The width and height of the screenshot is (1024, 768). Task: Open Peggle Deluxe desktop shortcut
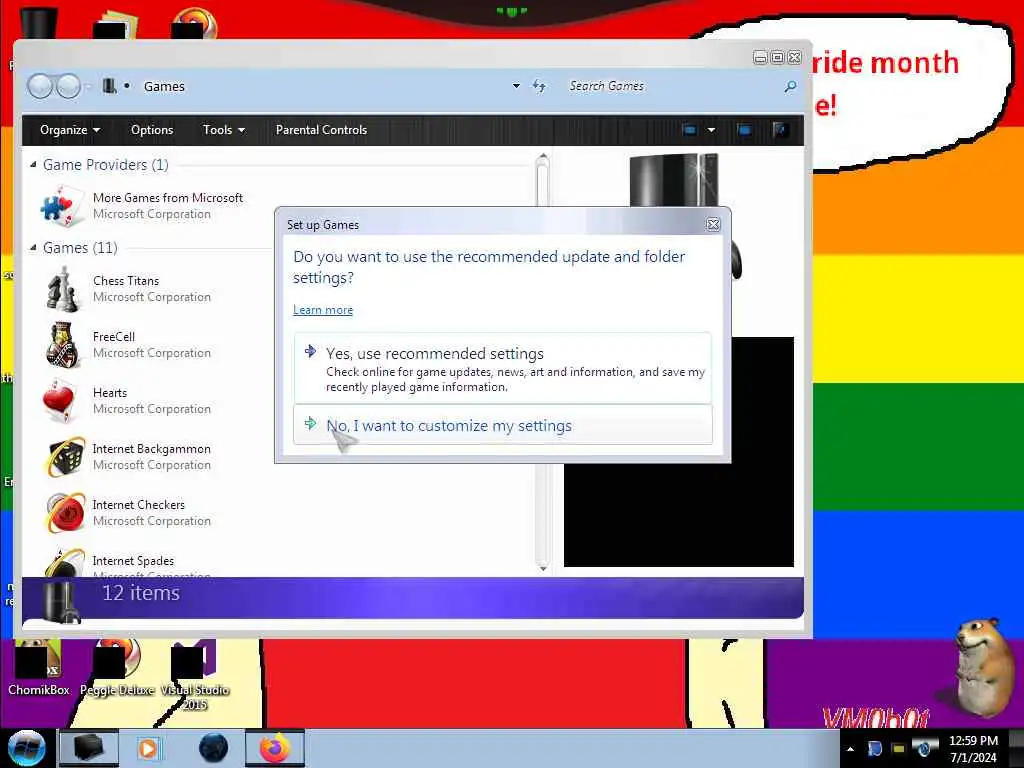118,668
